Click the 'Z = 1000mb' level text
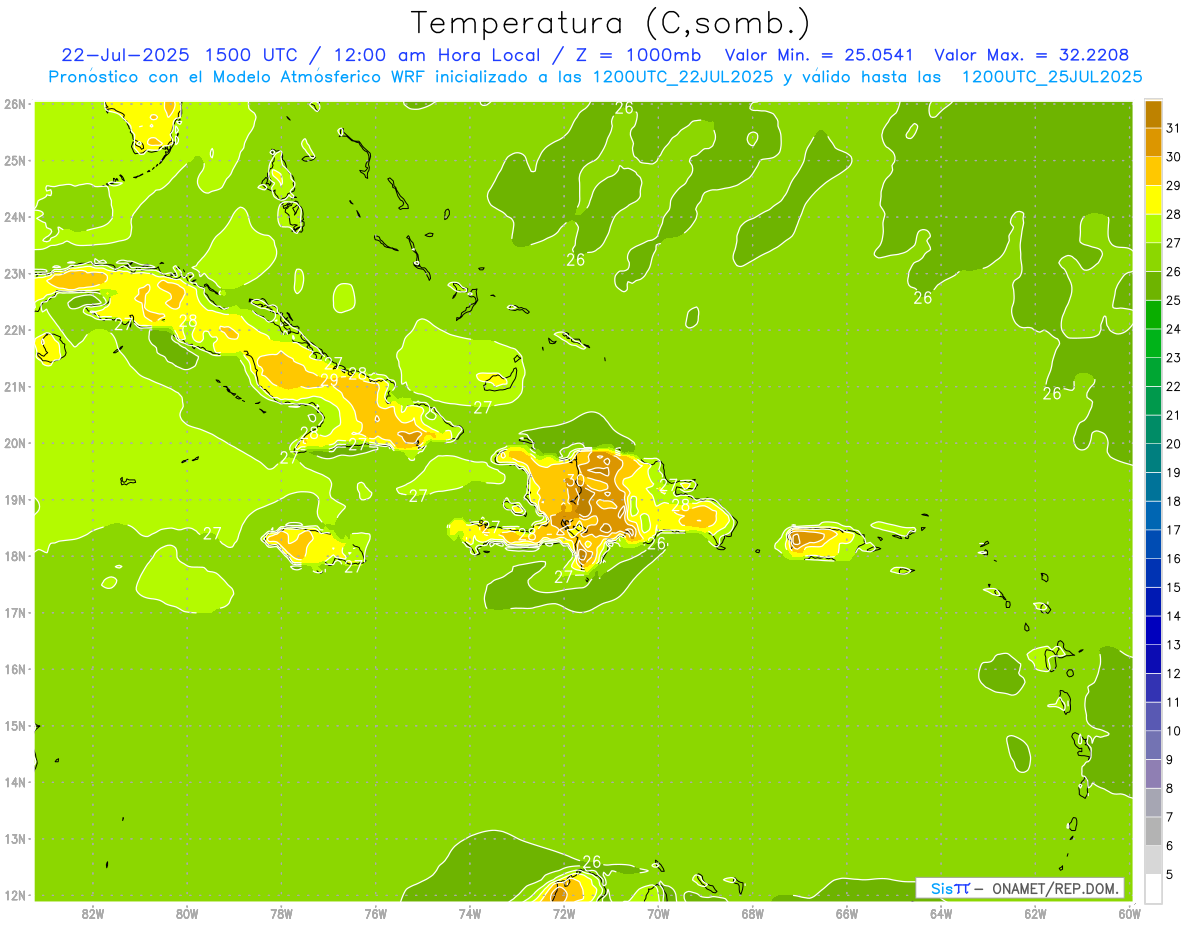The height and width of the screenshot is (927, 1200). [640, 55]
